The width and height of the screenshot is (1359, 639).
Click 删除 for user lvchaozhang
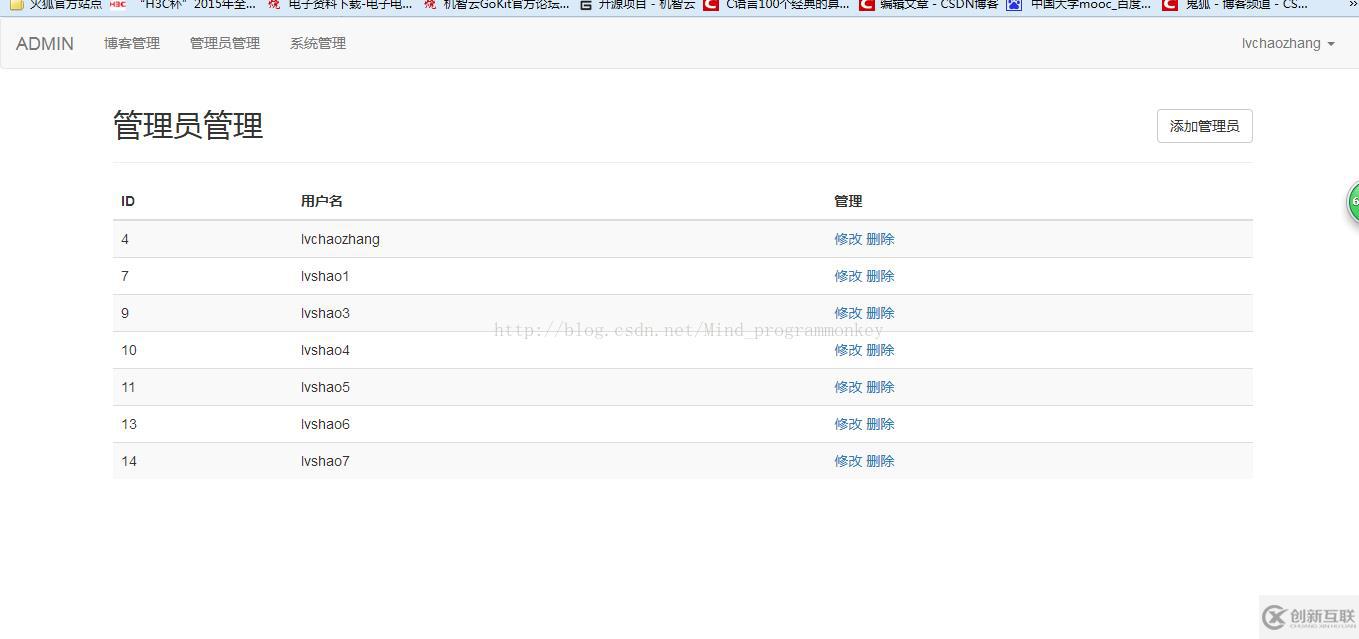pyautogui.click(x=879, y=239)
